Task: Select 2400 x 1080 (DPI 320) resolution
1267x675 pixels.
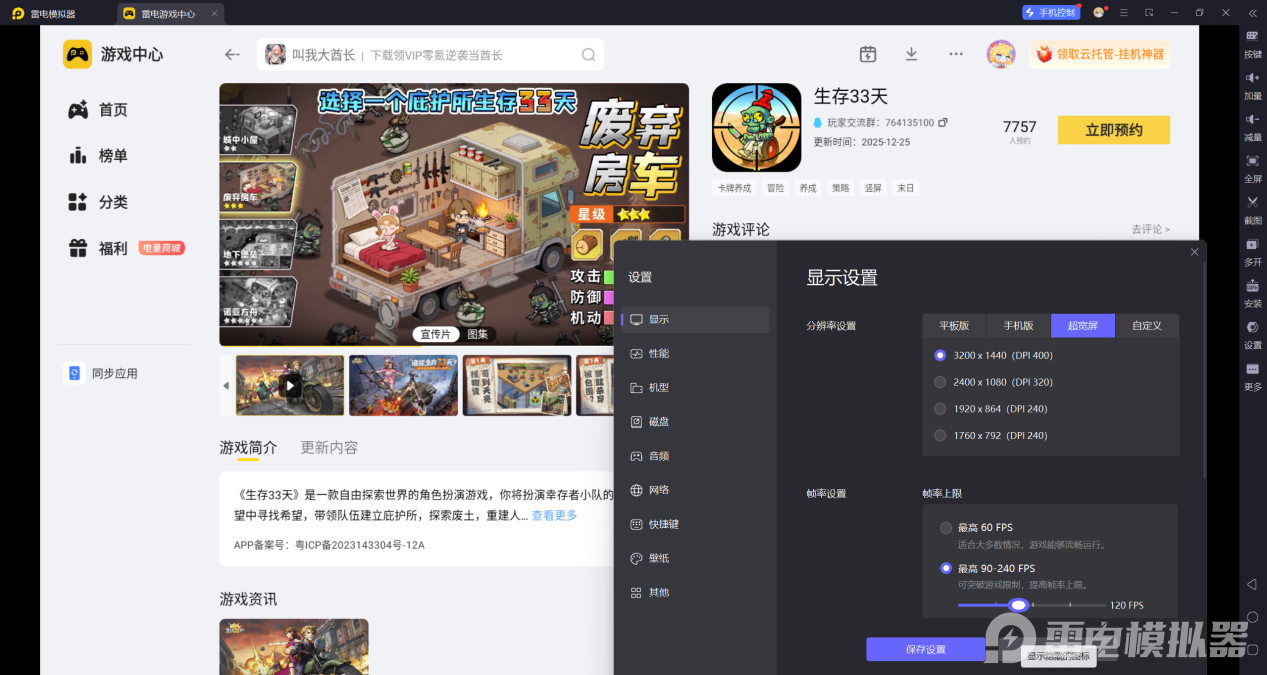Action: click(993, 382)
